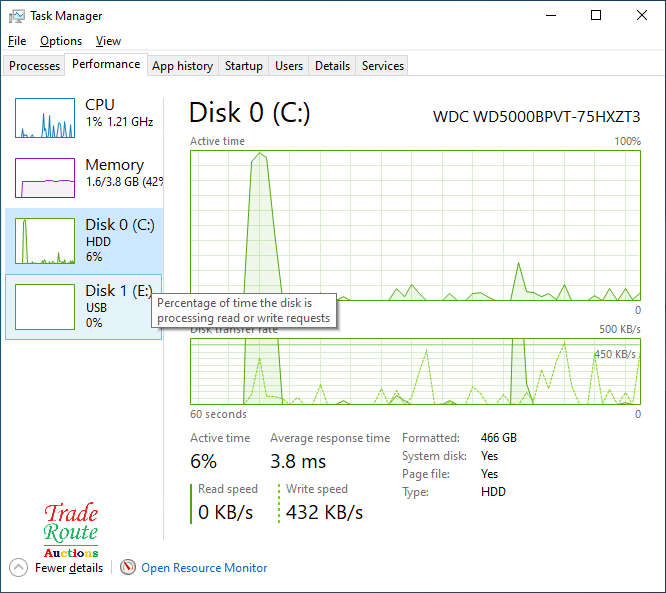Click the Page file Yes value

point(489,474)
